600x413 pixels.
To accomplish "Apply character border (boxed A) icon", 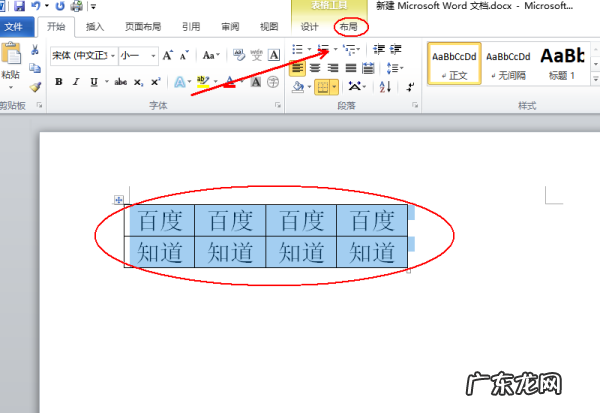I will coord(274,55).
